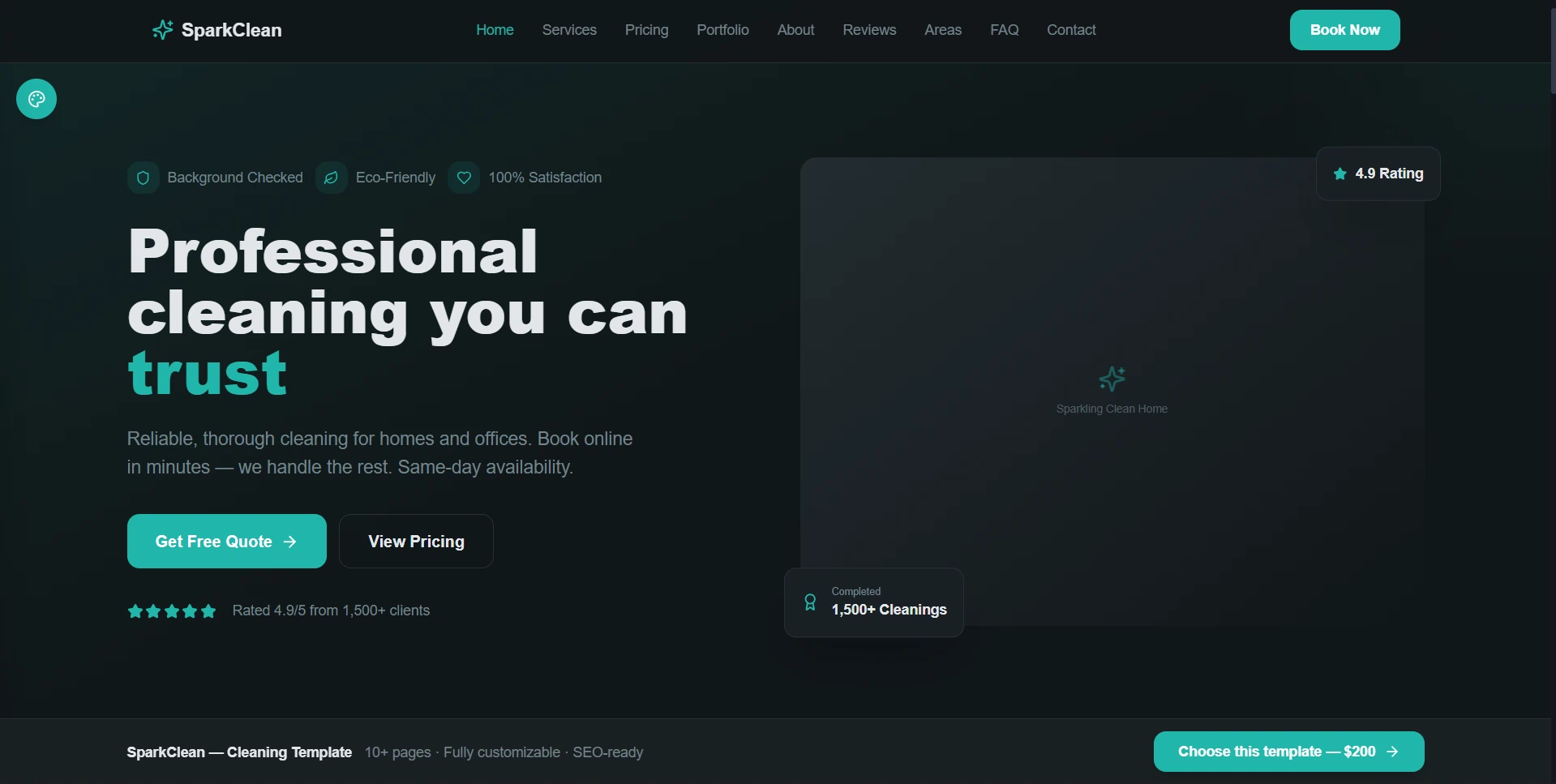Click the five-star rating icons row

tap(172, 610)
